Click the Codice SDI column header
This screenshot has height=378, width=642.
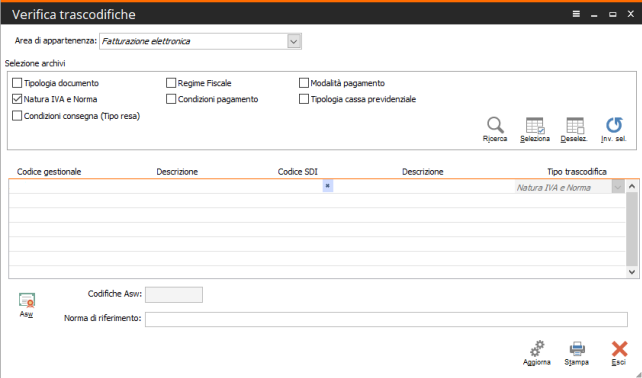click(298, 172)
